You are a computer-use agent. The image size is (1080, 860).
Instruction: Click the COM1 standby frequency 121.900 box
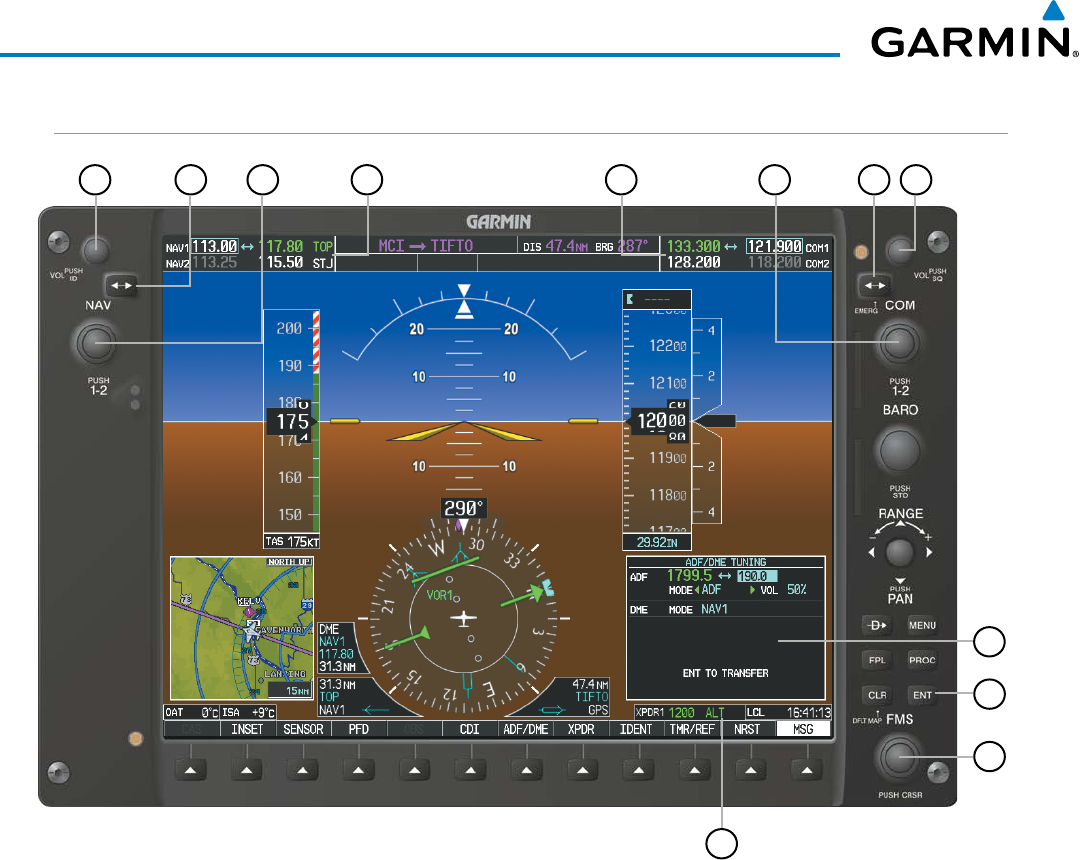(x=774, y=247)
